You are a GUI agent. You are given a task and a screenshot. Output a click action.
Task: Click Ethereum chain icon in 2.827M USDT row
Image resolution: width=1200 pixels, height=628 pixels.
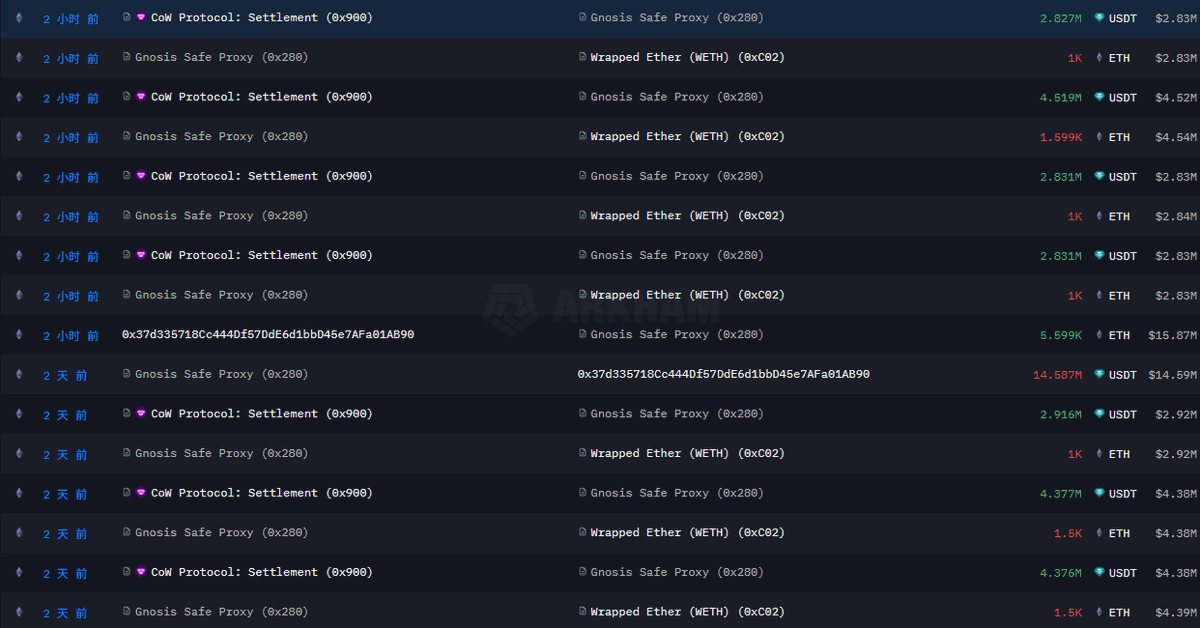tap(18, 18)
